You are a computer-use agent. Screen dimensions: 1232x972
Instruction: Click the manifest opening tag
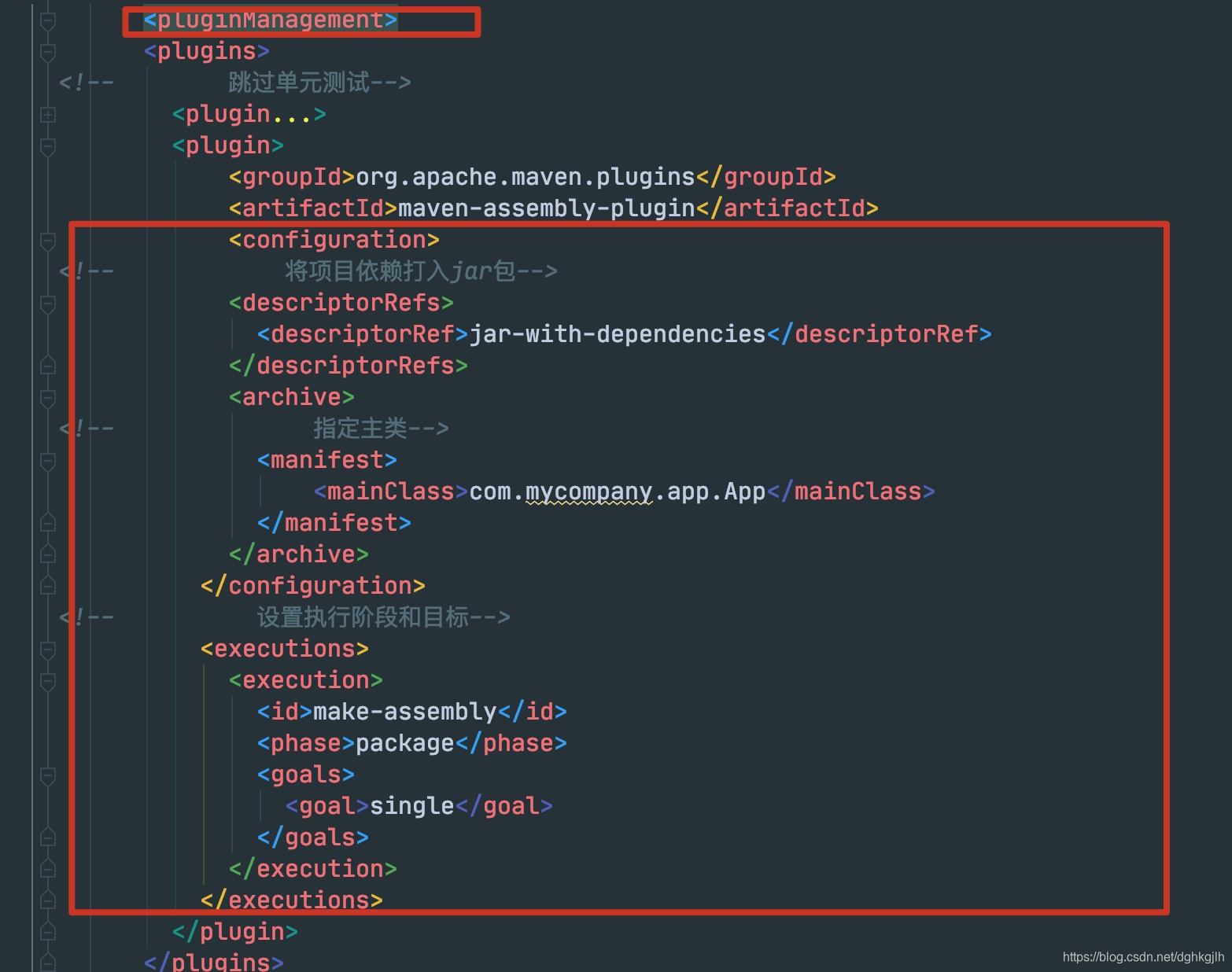point(327,461)
